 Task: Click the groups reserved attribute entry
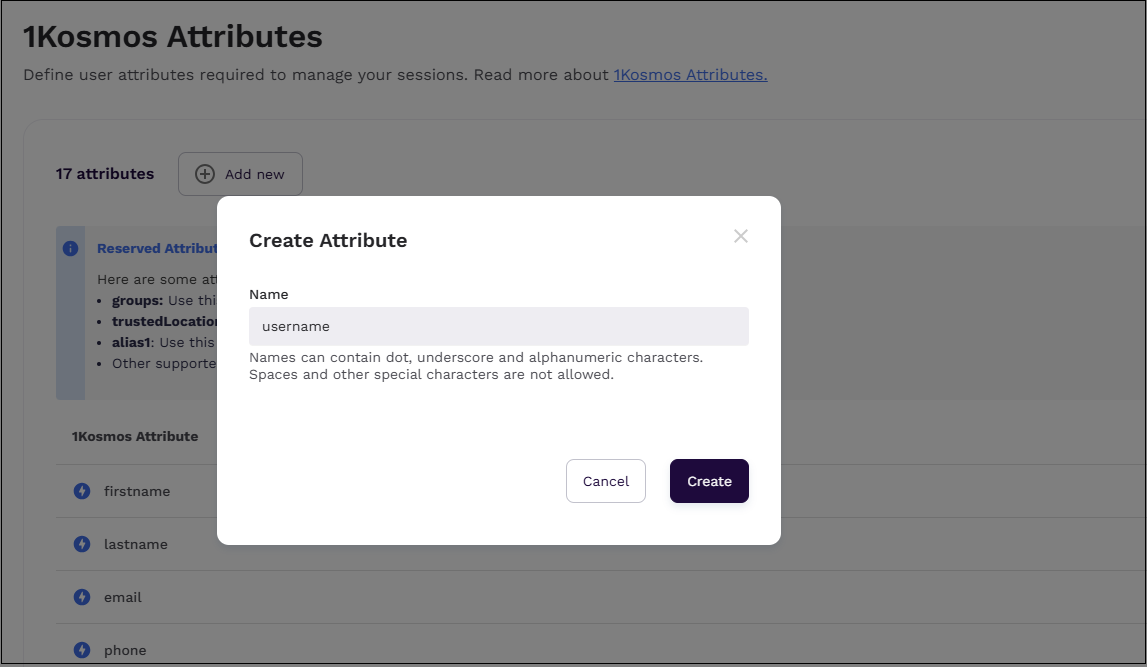(x=137, y=300)
